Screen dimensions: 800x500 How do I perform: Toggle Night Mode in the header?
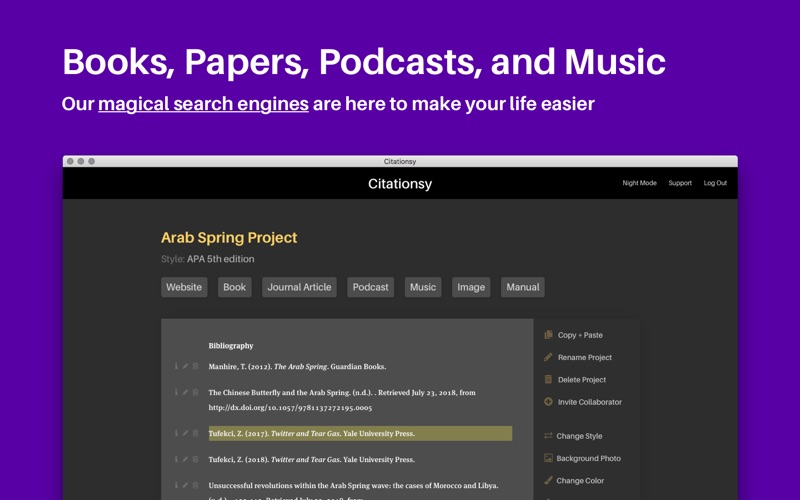[639, 183]
